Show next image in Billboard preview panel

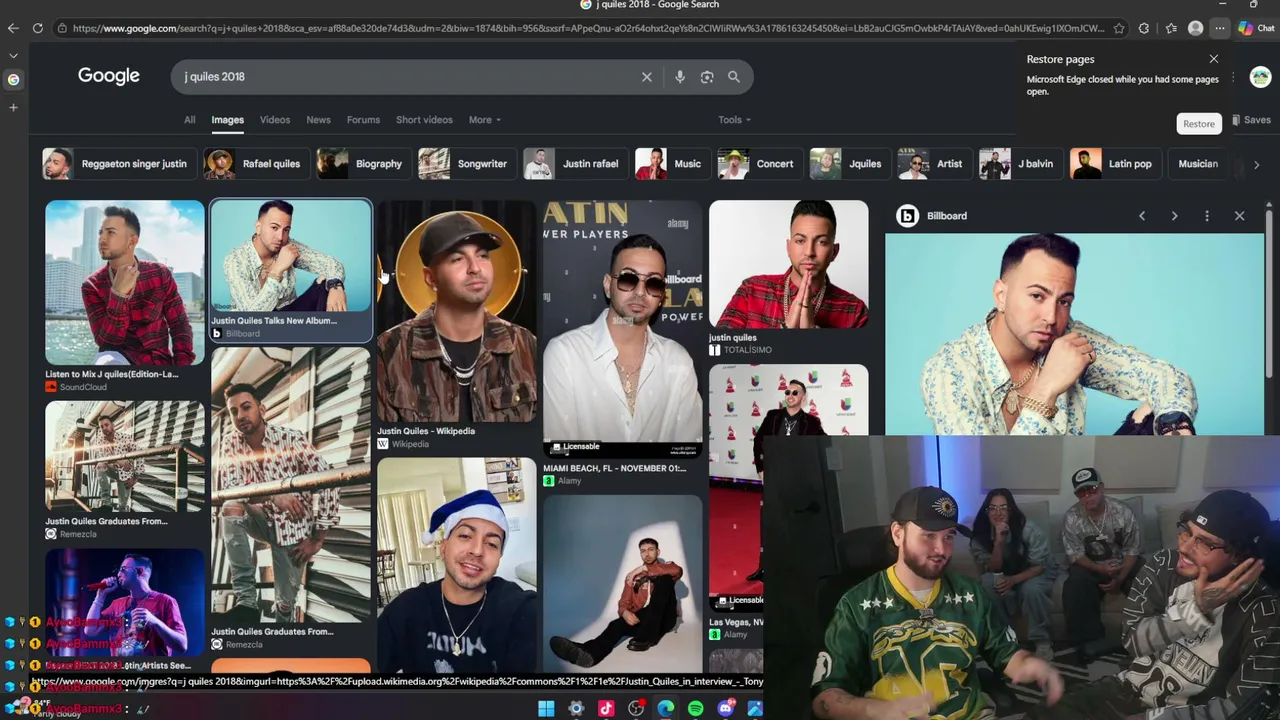1174,216
